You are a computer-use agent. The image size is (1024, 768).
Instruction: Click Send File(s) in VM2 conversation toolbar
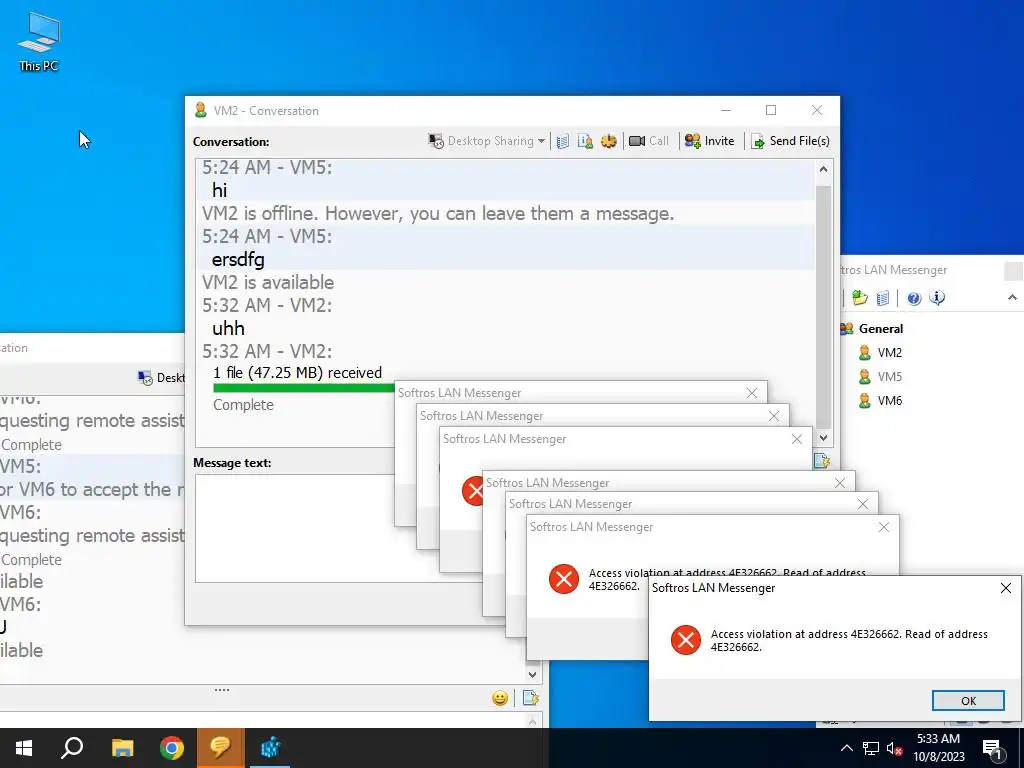[x=790, y=141]
